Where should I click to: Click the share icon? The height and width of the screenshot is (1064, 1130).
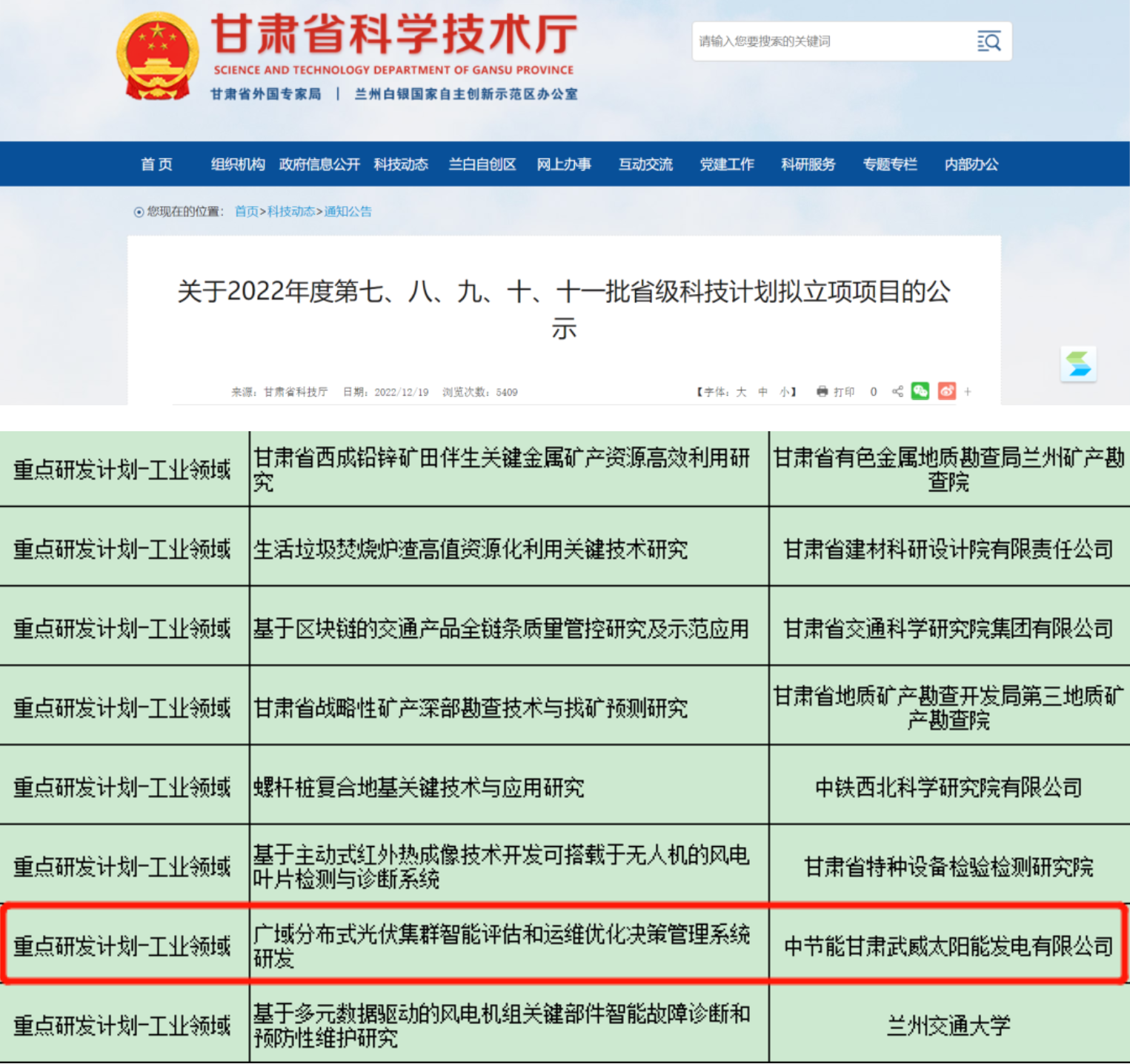[x=897, y=392]
